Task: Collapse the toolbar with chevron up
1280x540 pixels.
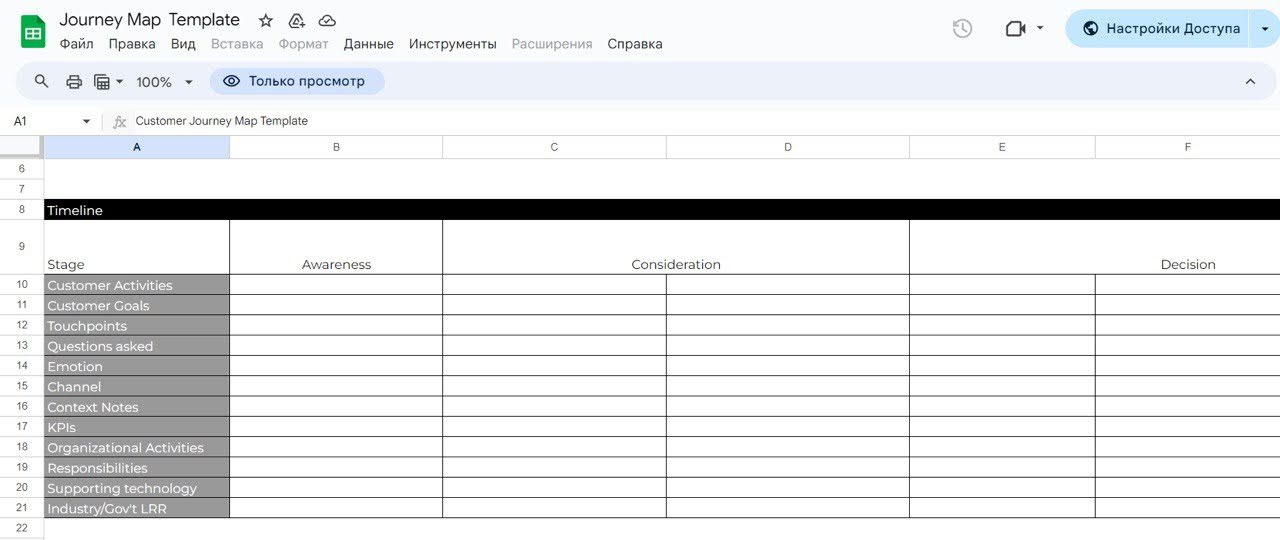Action: coord(1250,81)
